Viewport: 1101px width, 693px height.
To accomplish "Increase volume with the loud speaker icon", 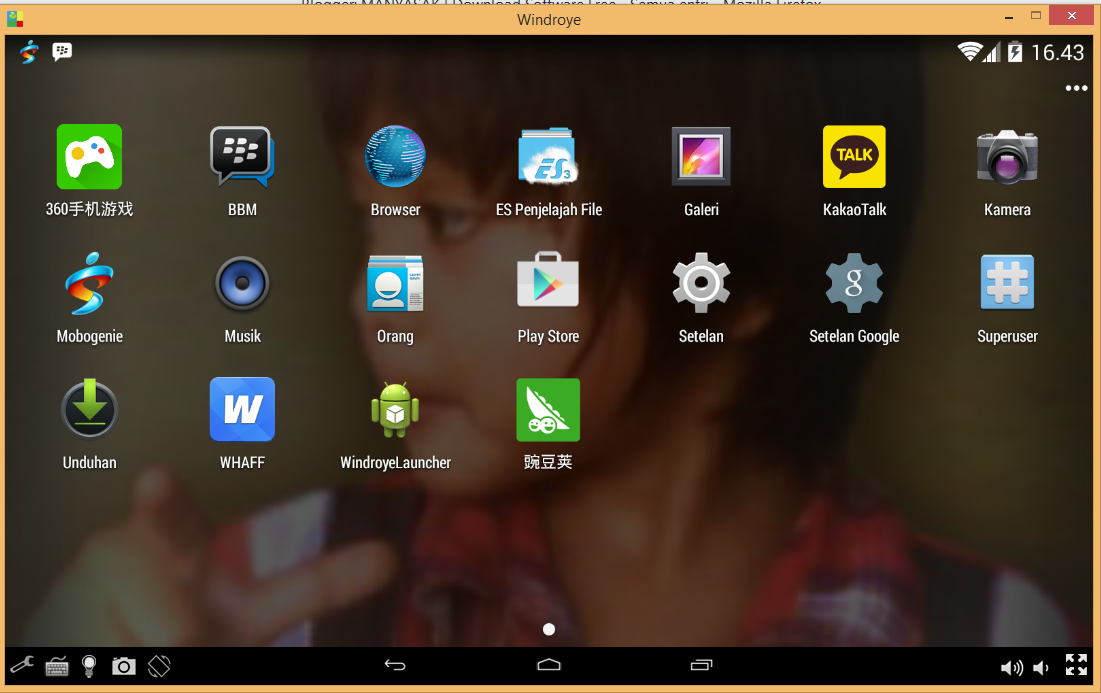I will tap(1011, 668).
